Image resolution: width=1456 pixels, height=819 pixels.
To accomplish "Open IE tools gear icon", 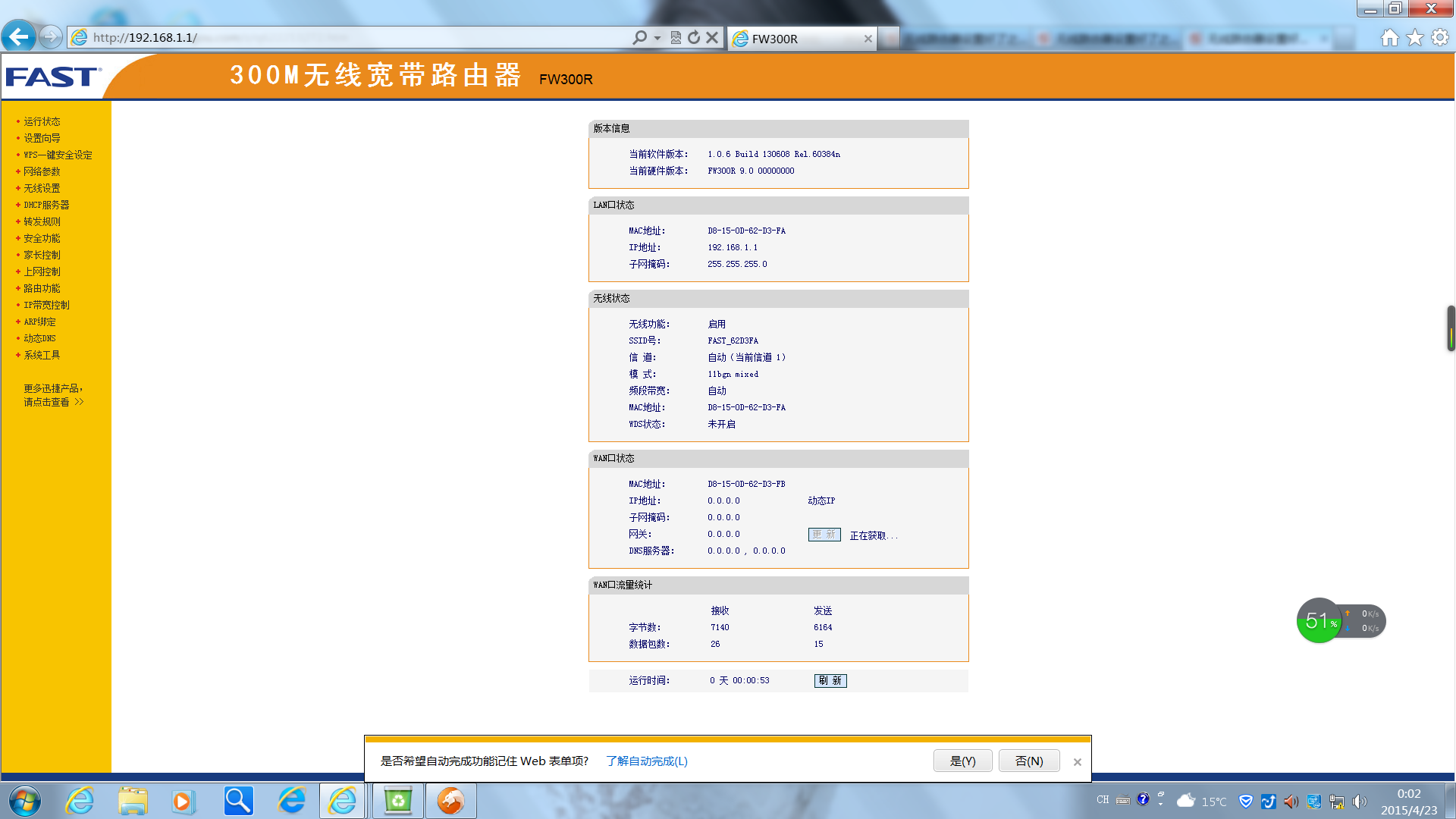I will pos(1440,37).
